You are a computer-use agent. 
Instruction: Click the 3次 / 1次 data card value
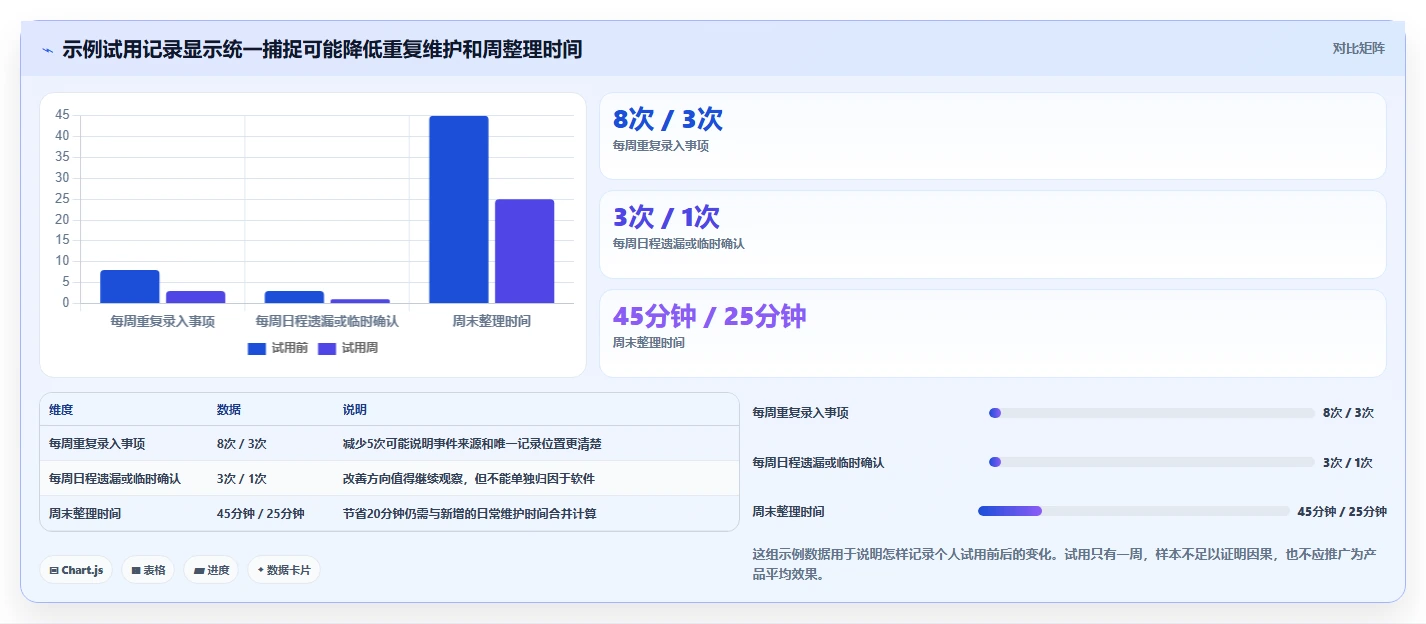tap(666, 218)
